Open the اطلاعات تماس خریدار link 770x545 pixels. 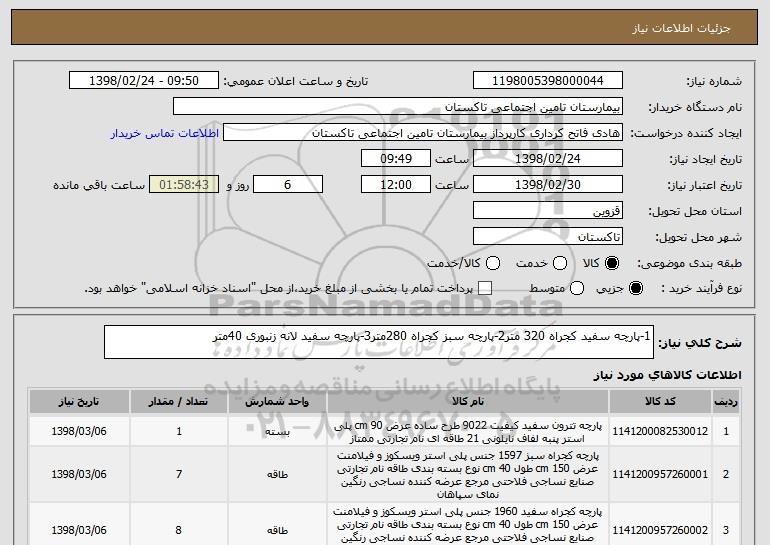(x=165, y=133)
